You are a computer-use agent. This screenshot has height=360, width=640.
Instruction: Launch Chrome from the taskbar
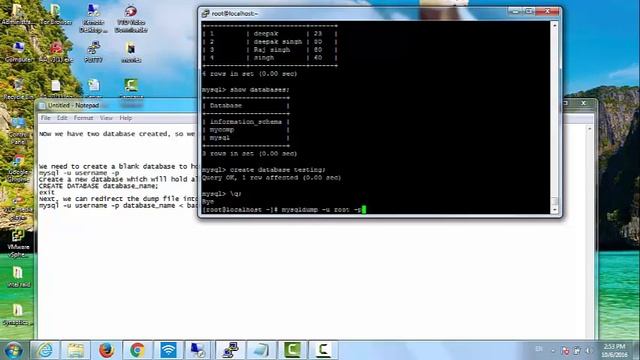coord(138,350)
